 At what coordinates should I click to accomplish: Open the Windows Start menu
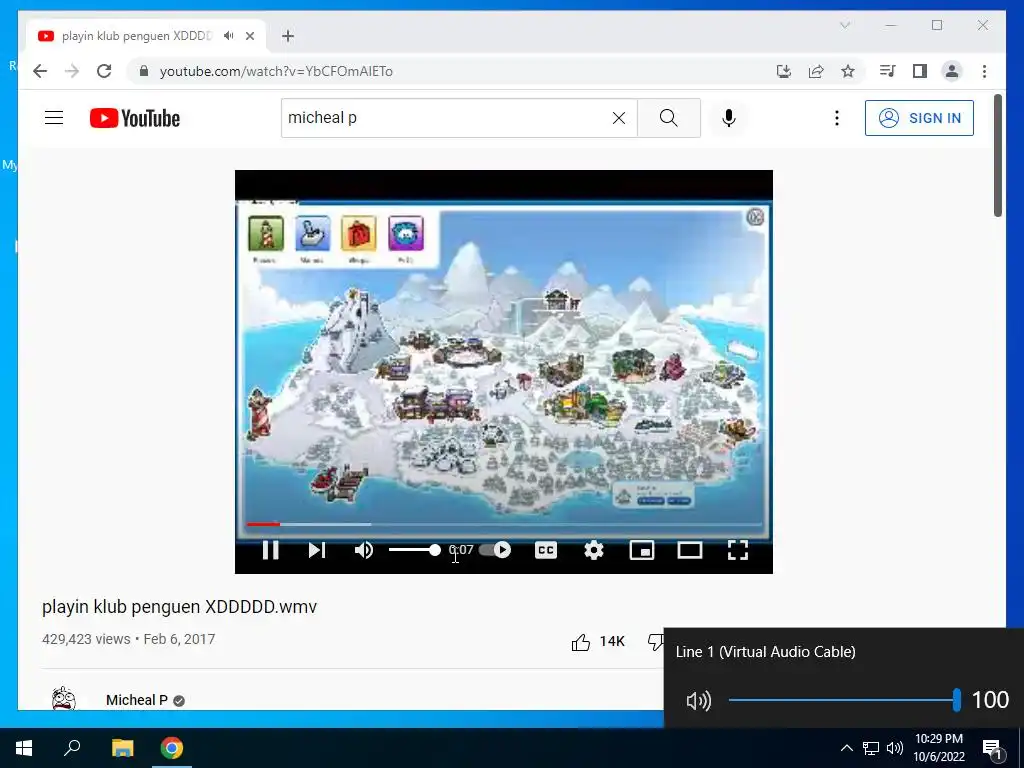click(24, 748)
